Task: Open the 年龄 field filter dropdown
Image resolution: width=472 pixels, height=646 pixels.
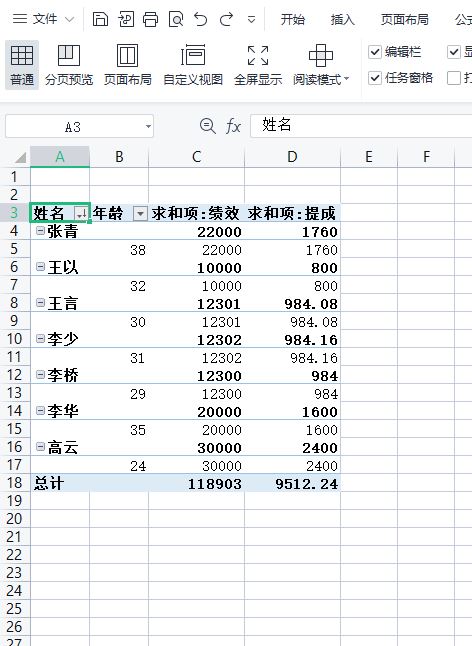Action: [140, 213]
